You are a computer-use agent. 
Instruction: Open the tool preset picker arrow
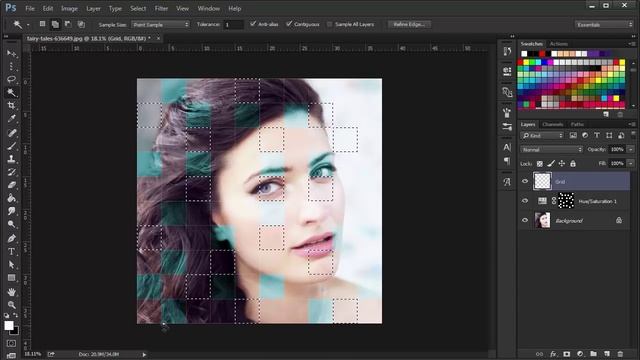click(x=28, y=25)
